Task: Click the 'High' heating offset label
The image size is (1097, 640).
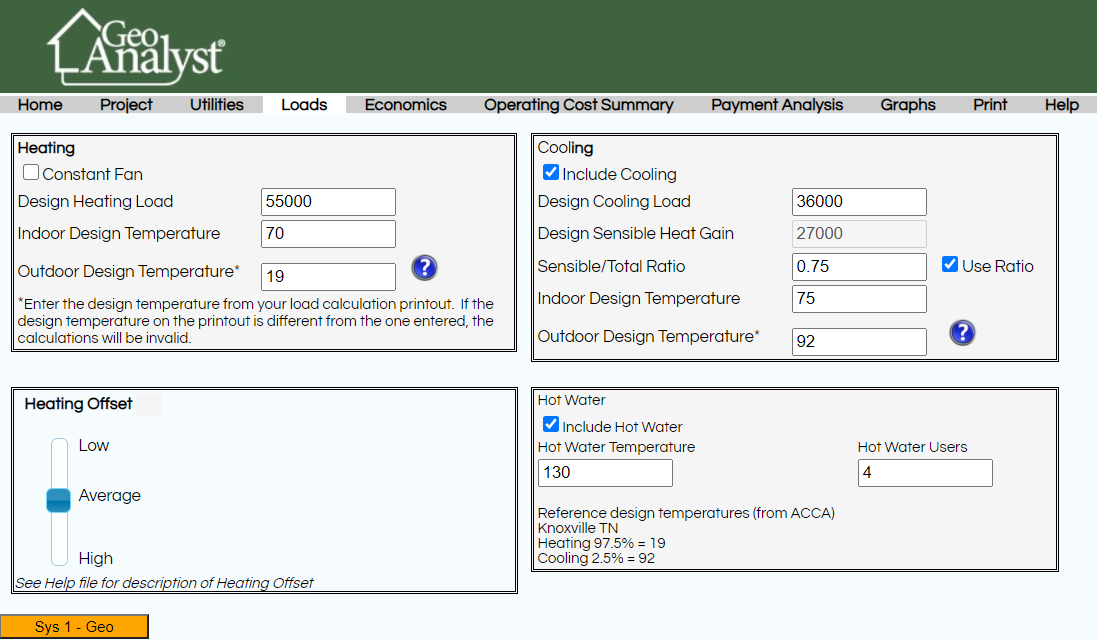Action: click(x=96, y=558)
